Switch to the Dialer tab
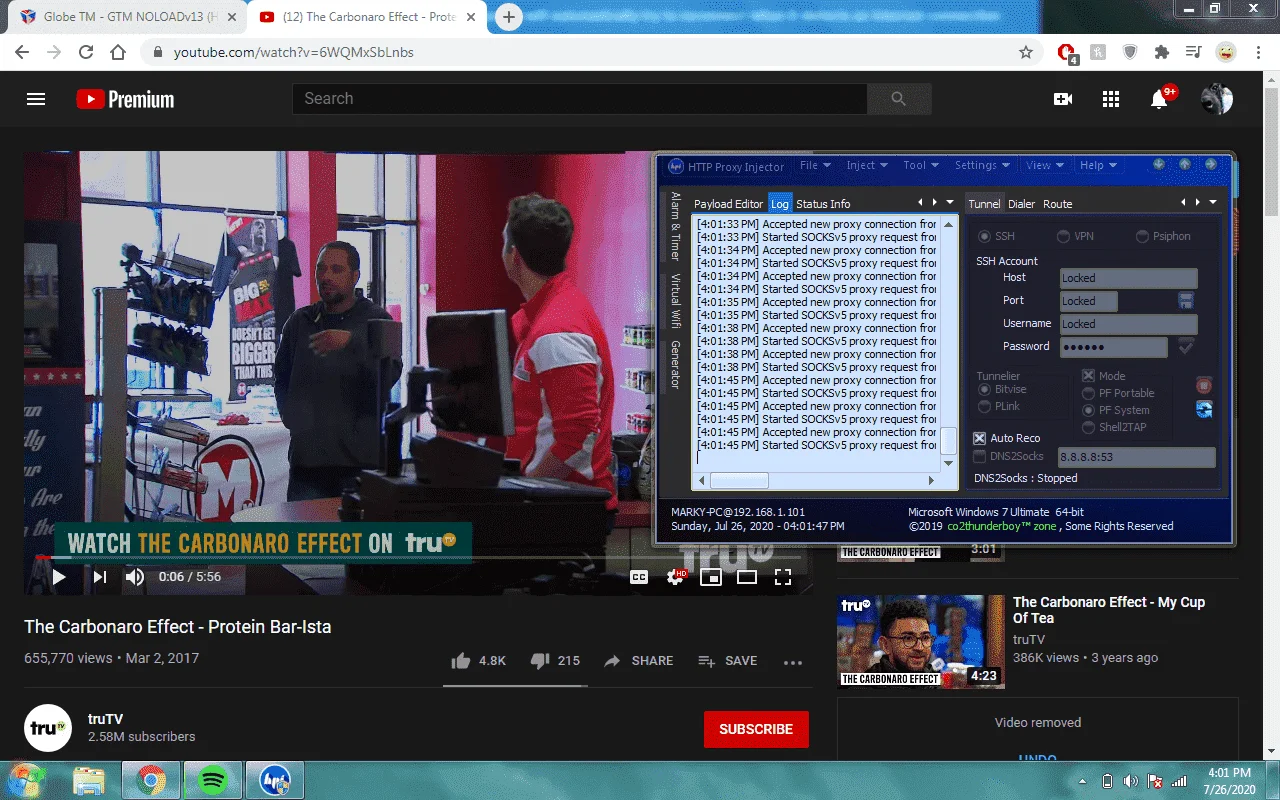1280x800 pixels. pos(1022,204)
